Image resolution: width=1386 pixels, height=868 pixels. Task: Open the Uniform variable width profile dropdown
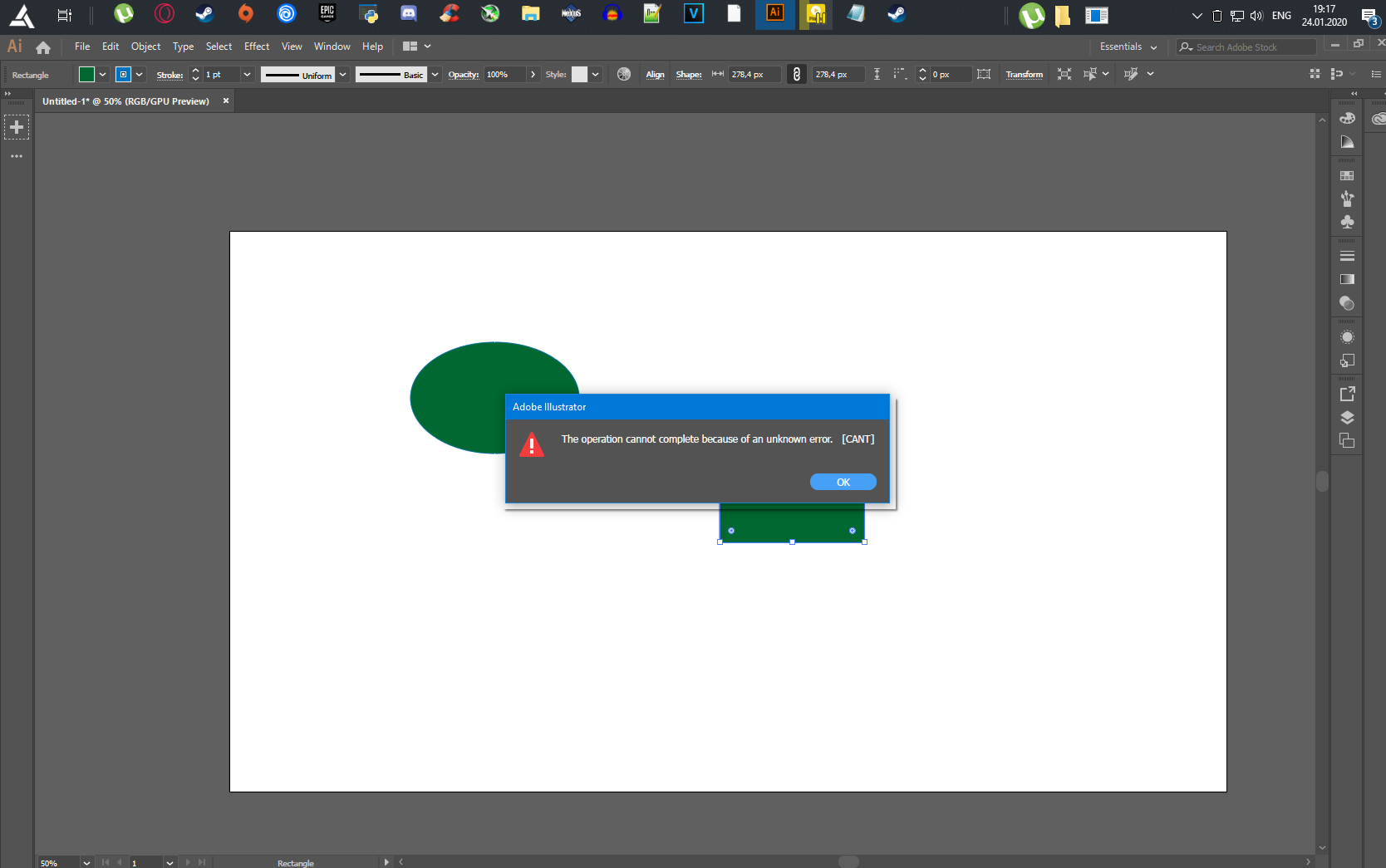[x=342, y=74]
